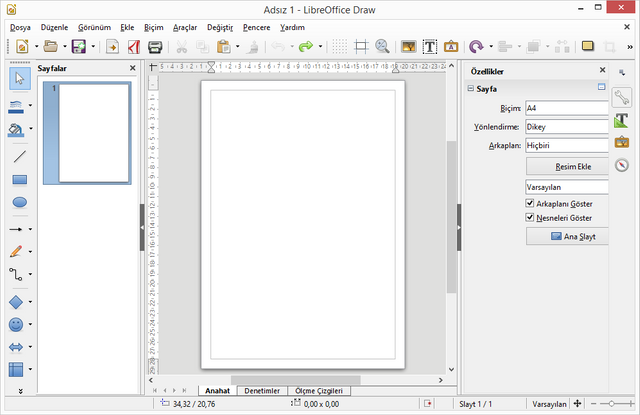Toggle Arkaplanı Göster checkbox
Screen dimensions: 640x415
(x=530, y=203)
